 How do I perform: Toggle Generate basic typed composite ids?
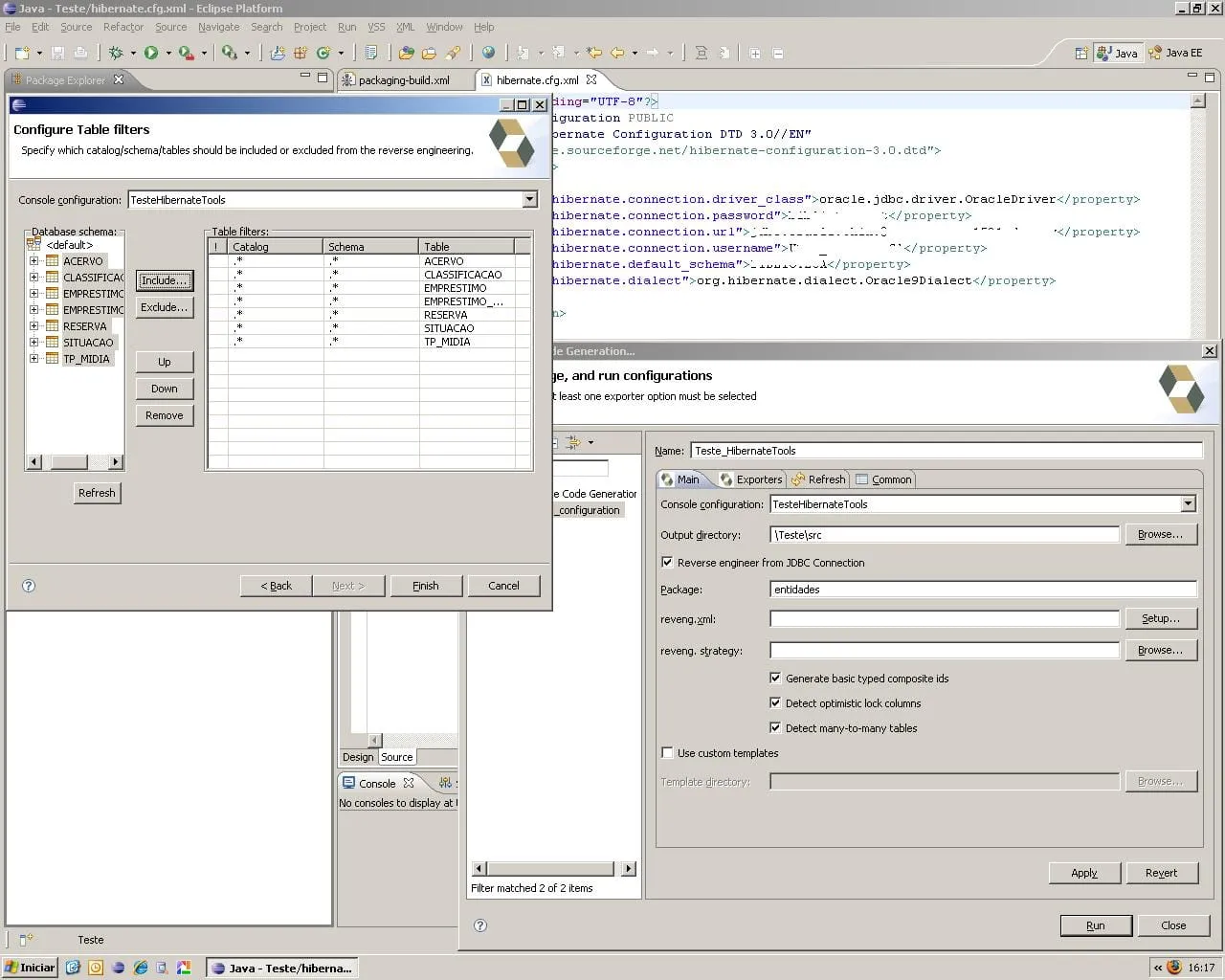point(775,679)
